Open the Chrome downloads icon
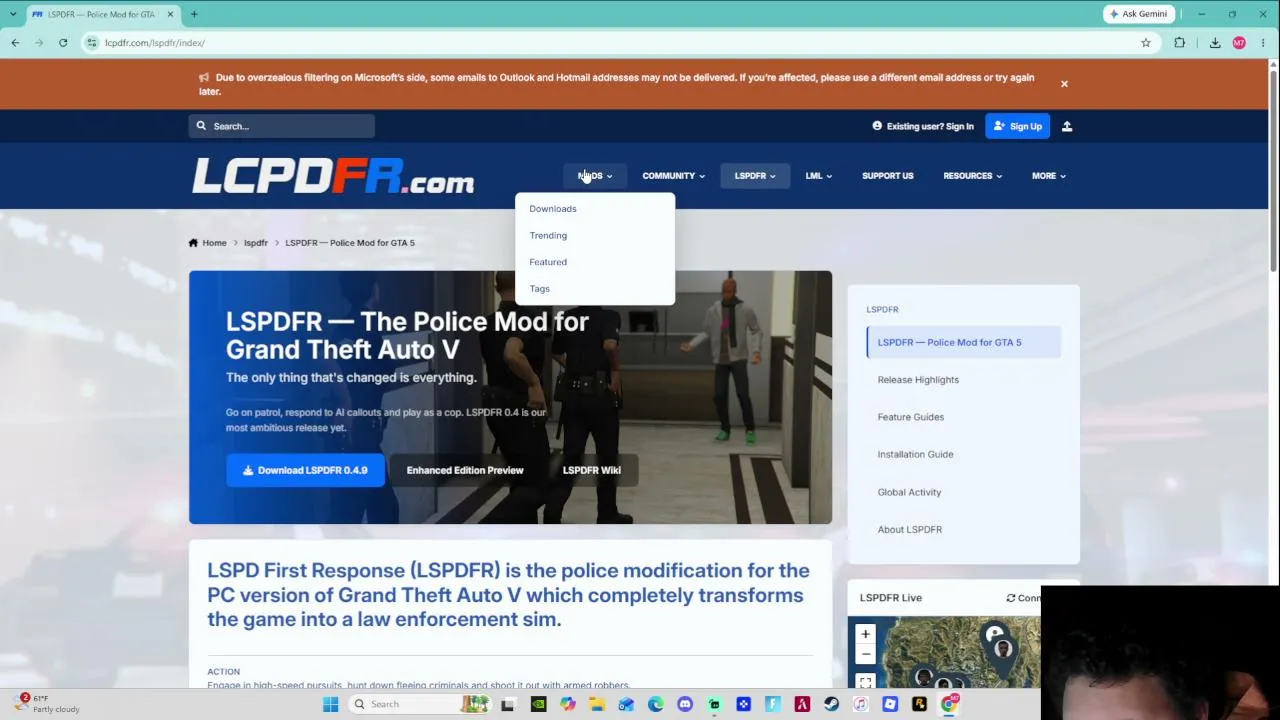Image resolution: width=1280 pixels, height=720 pixels. pyautogui.click(x=1215, y=43)
